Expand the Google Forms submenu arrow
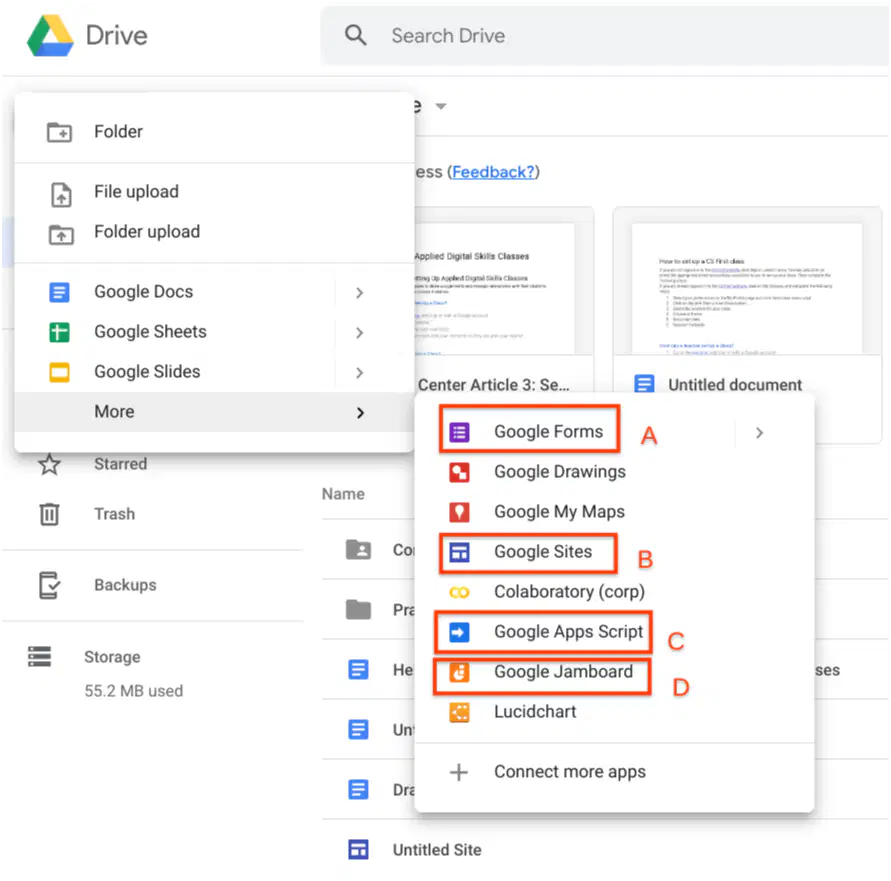Screen dimensions: 891x881 [760, 433]
